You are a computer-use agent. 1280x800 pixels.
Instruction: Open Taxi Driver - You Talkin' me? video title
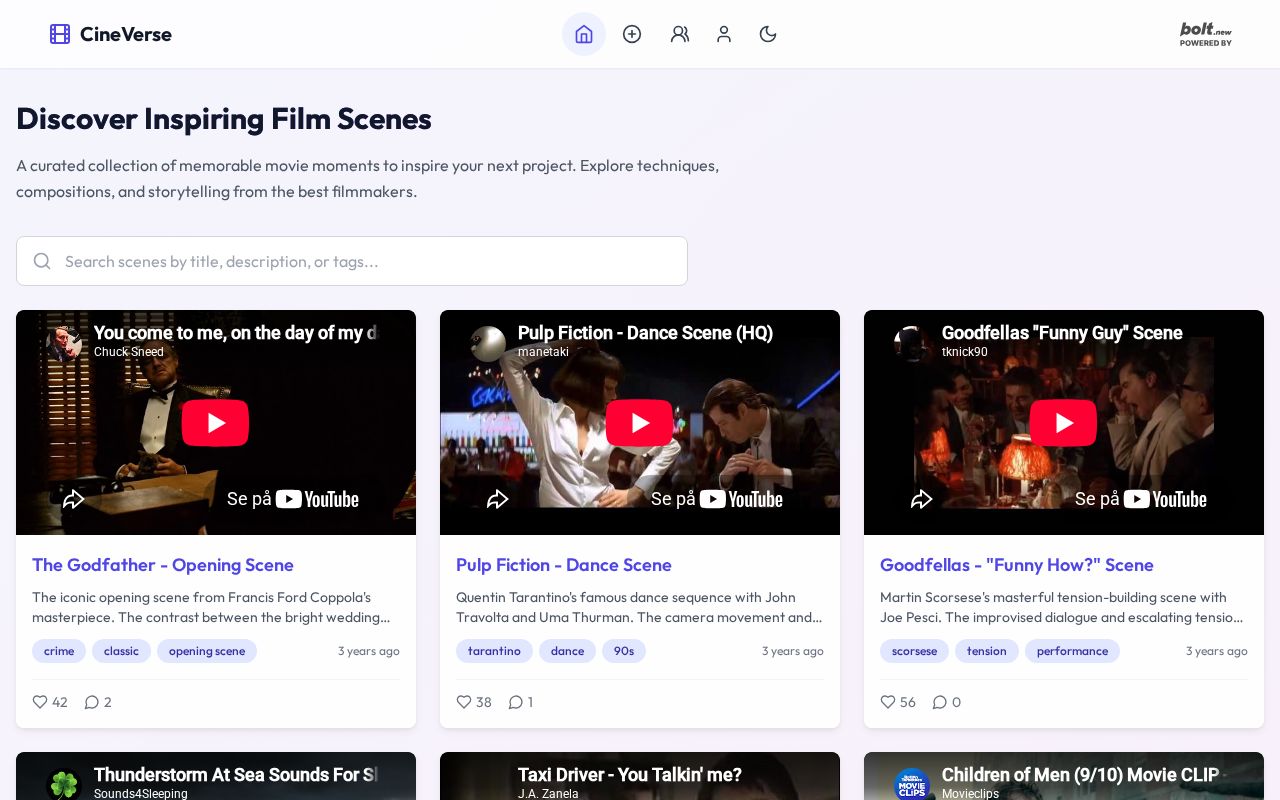(630, 775)
